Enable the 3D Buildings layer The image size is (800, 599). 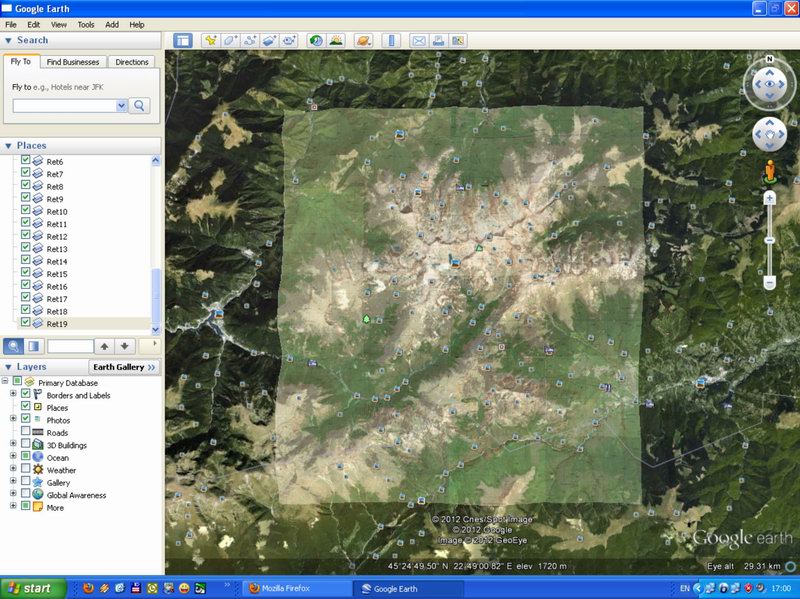coord(26,444)
